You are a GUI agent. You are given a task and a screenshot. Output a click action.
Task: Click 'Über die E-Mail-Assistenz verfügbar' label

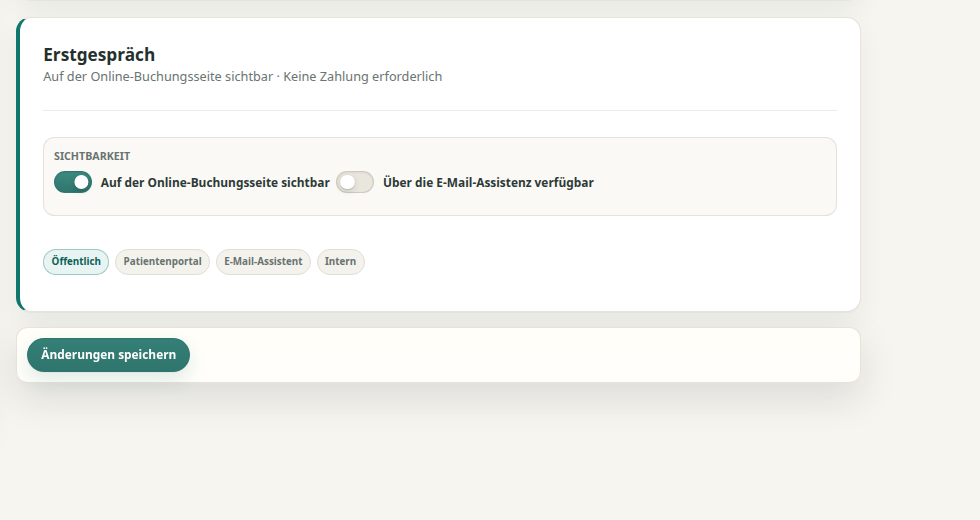point(488,182)
